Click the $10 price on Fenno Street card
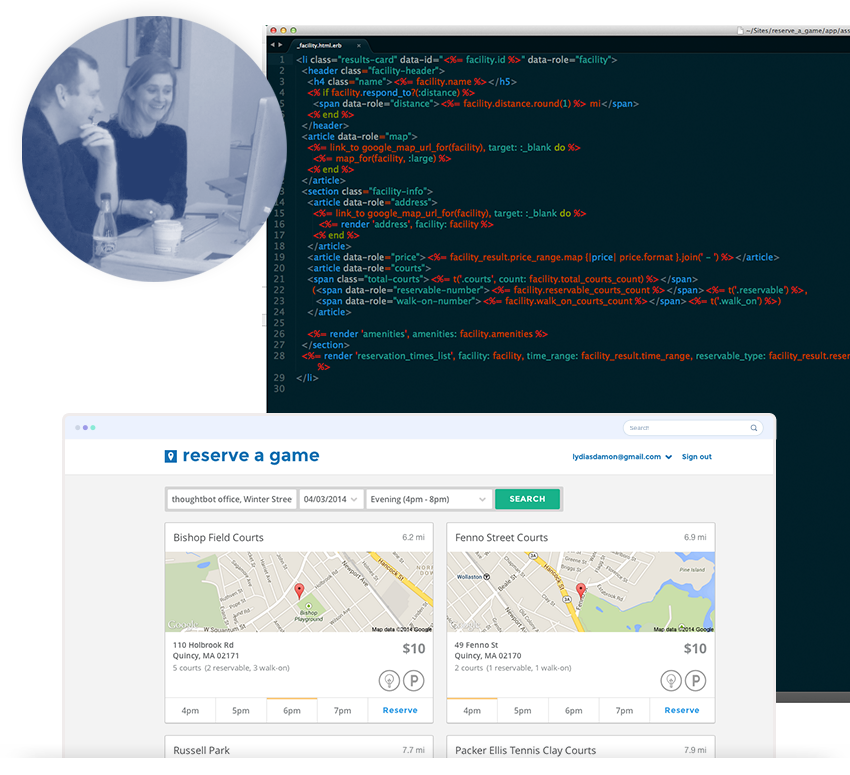The image size is (850, 775). [695, 649]
